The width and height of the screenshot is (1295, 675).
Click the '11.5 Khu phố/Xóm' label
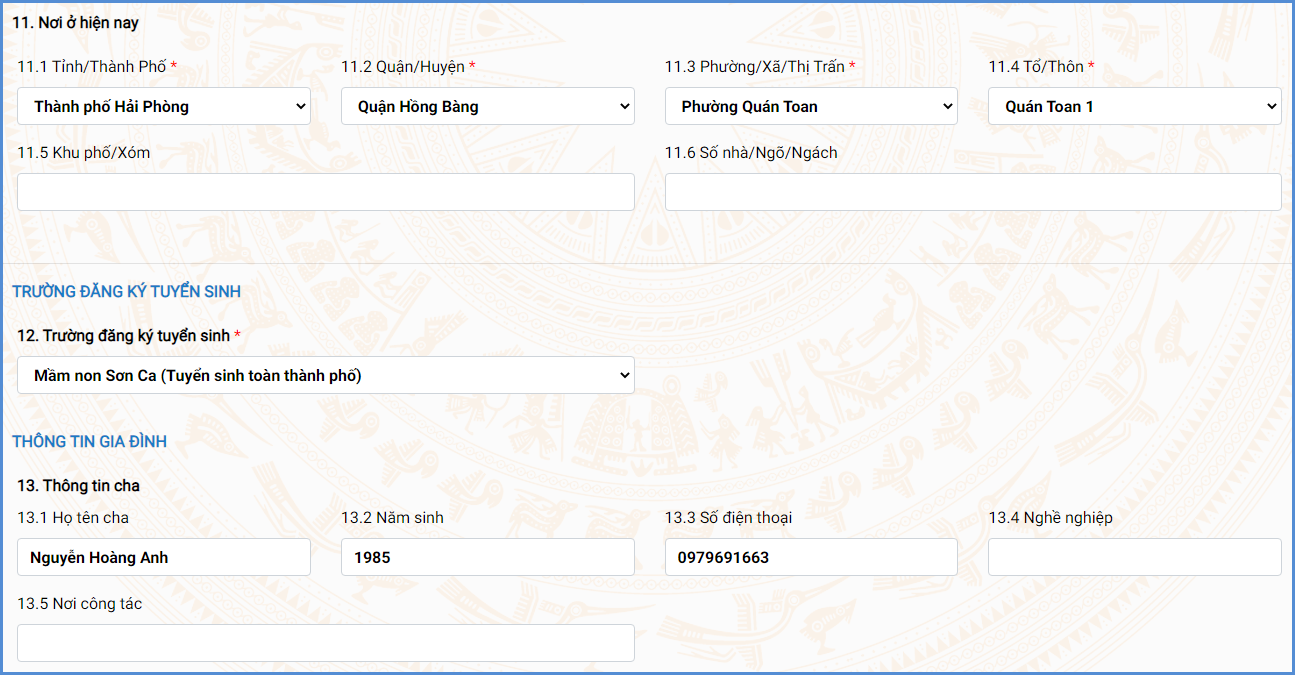tap(84, 153)
